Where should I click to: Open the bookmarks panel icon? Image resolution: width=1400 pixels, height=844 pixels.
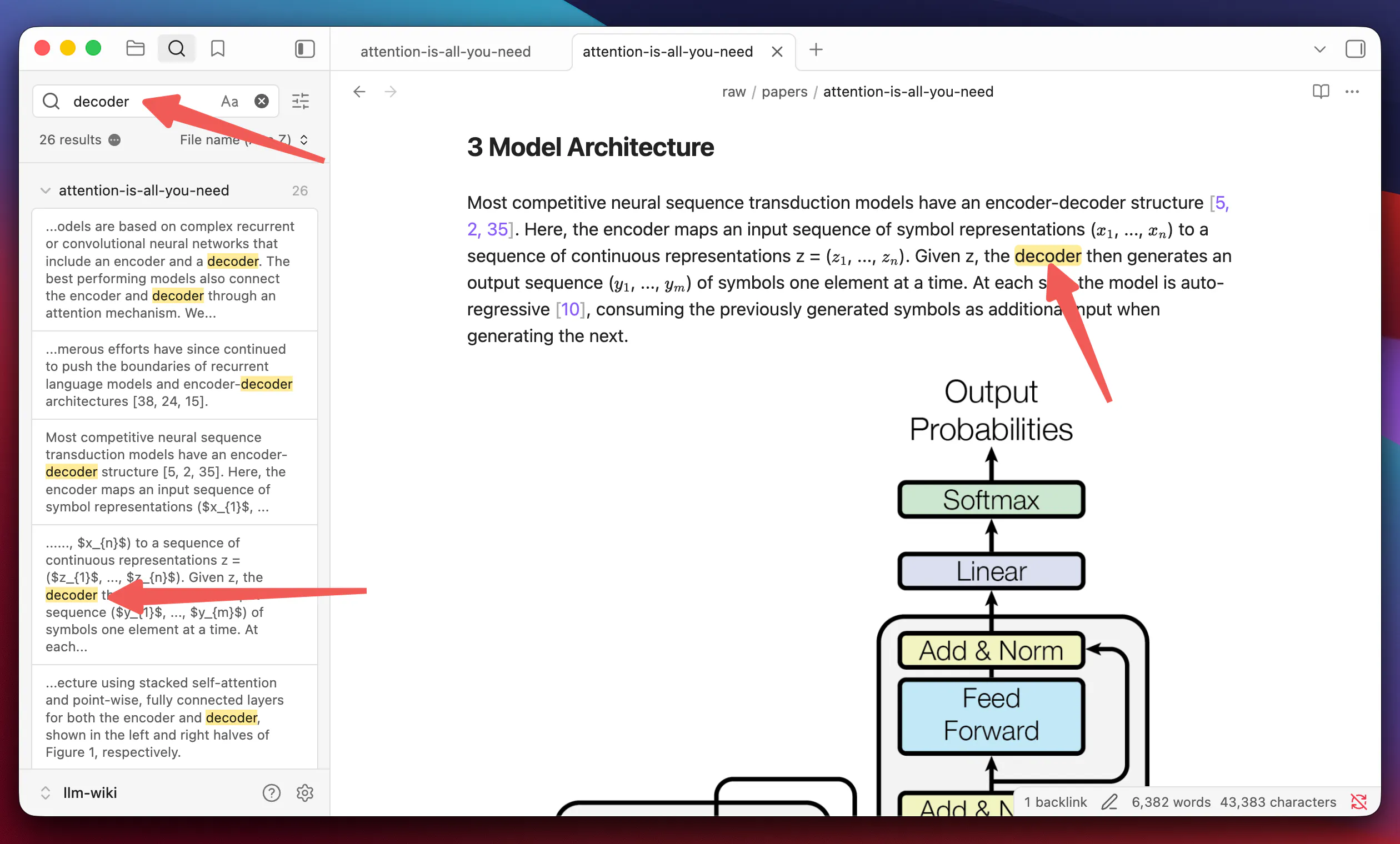tap(218, 49)
